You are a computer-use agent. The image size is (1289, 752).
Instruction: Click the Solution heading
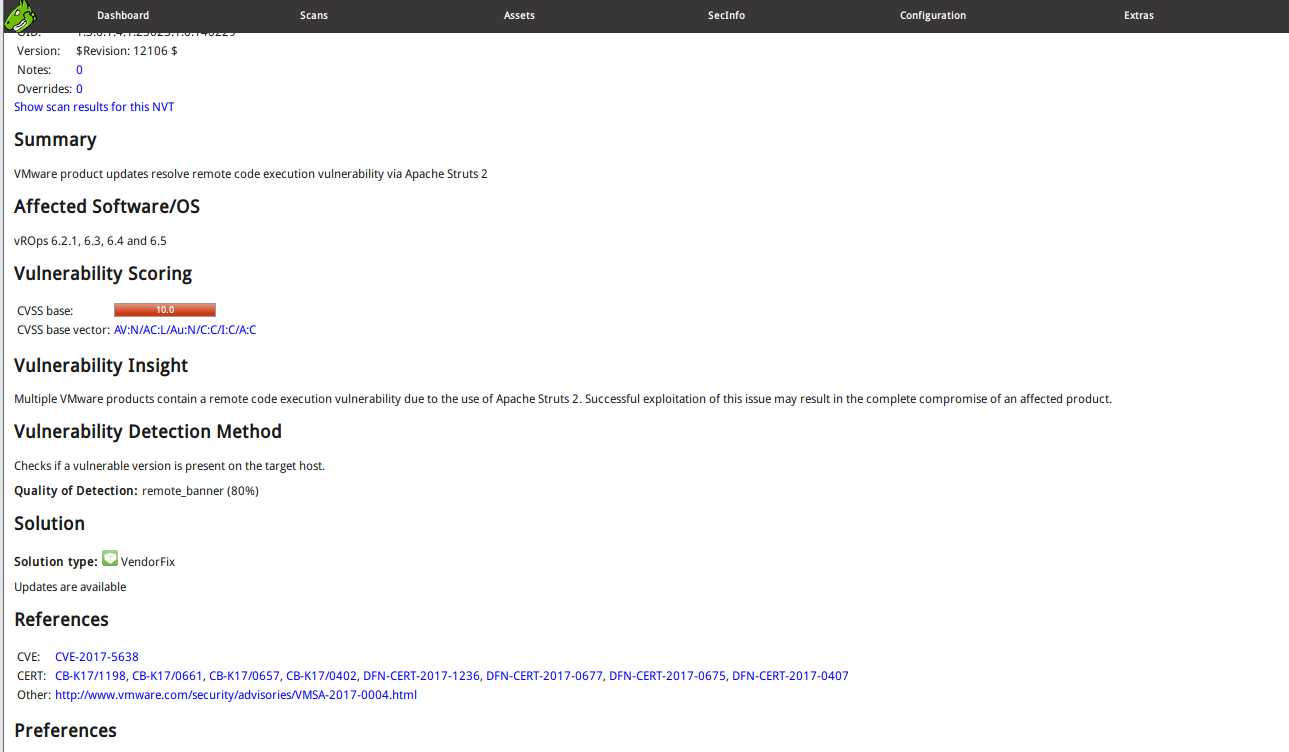(49, 524)
